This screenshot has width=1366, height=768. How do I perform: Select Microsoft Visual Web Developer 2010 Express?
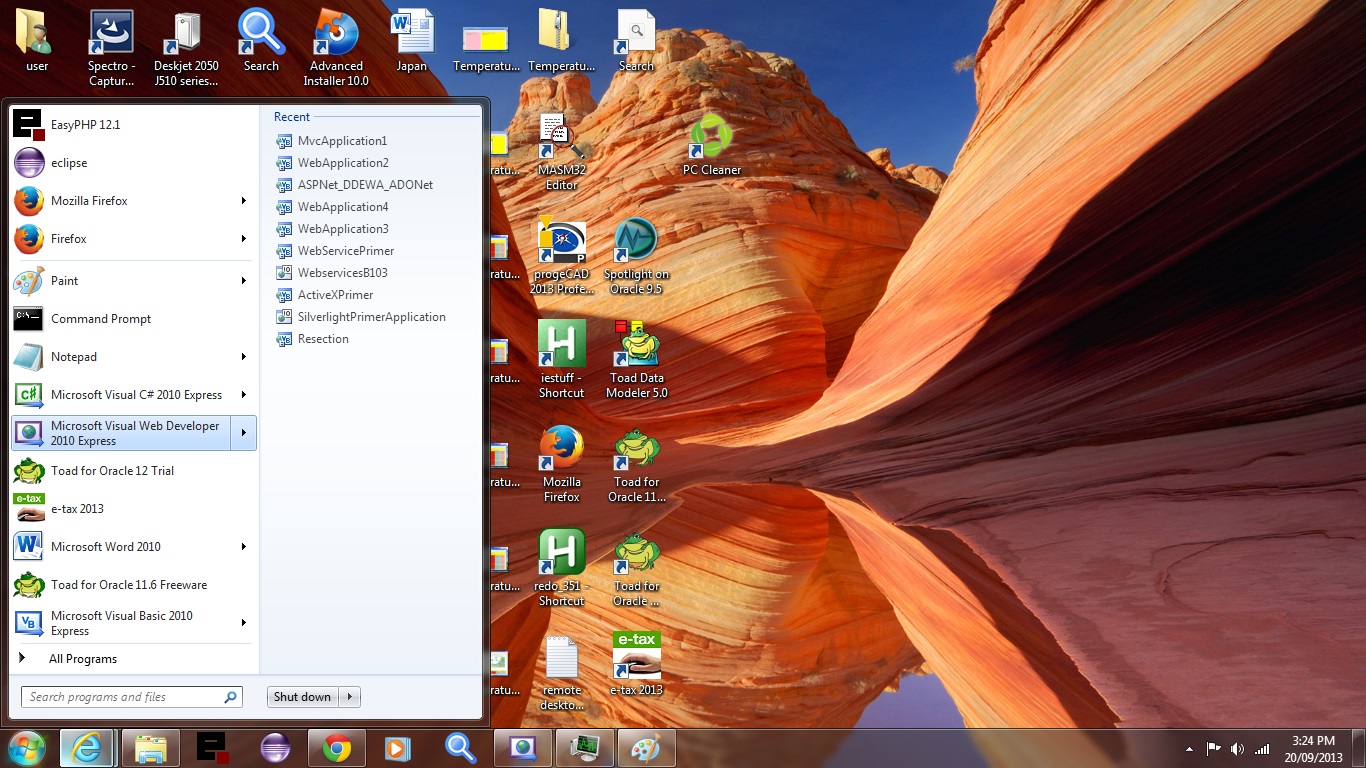[121, 433]
